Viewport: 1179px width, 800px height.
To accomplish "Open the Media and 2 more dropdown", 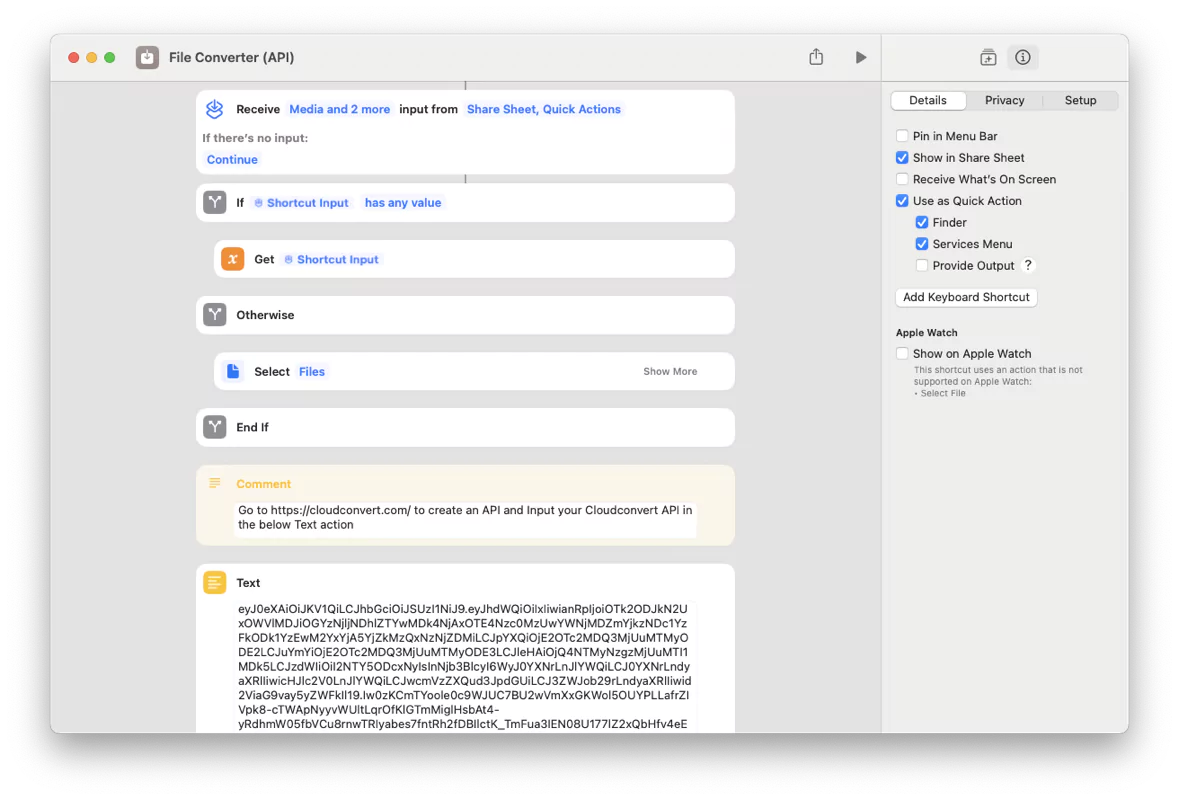I will coord(339,110).
